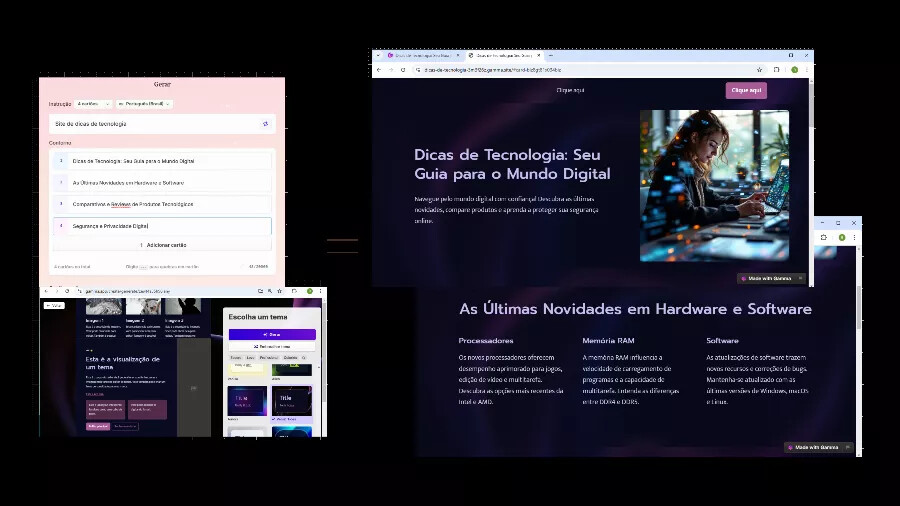900x506 pixels.
Task: Click outlined secondary button in theme preview
Action: click(125, 426)
